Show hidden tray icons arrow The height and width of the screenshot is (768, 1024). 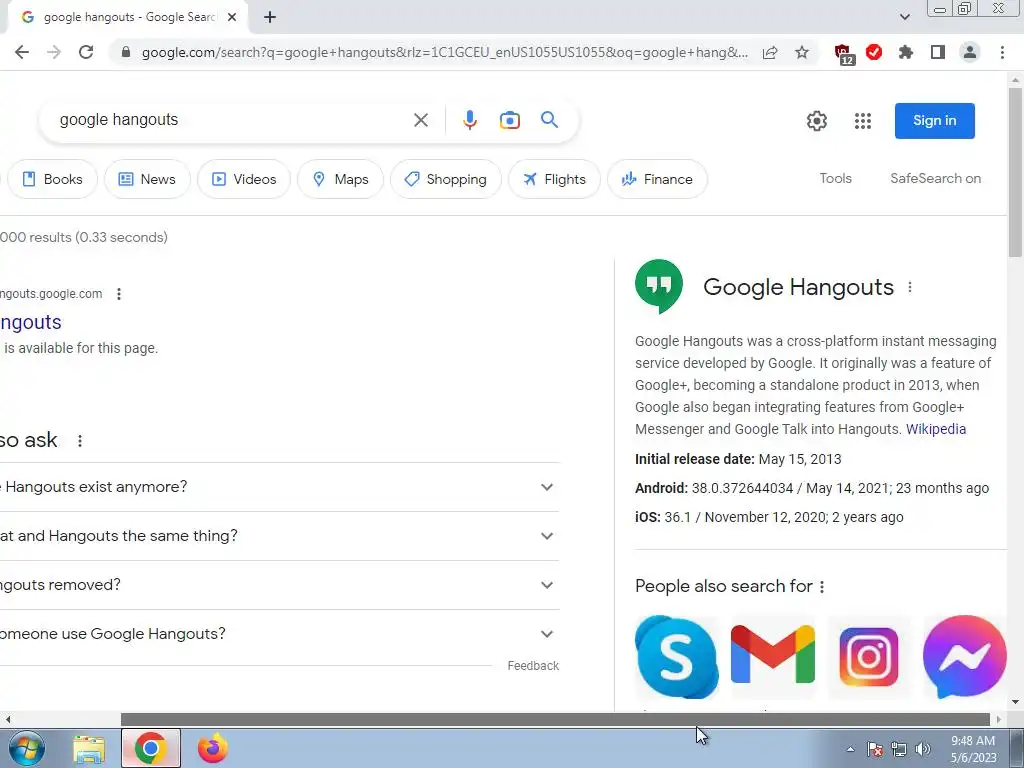[x=850, y=749]
